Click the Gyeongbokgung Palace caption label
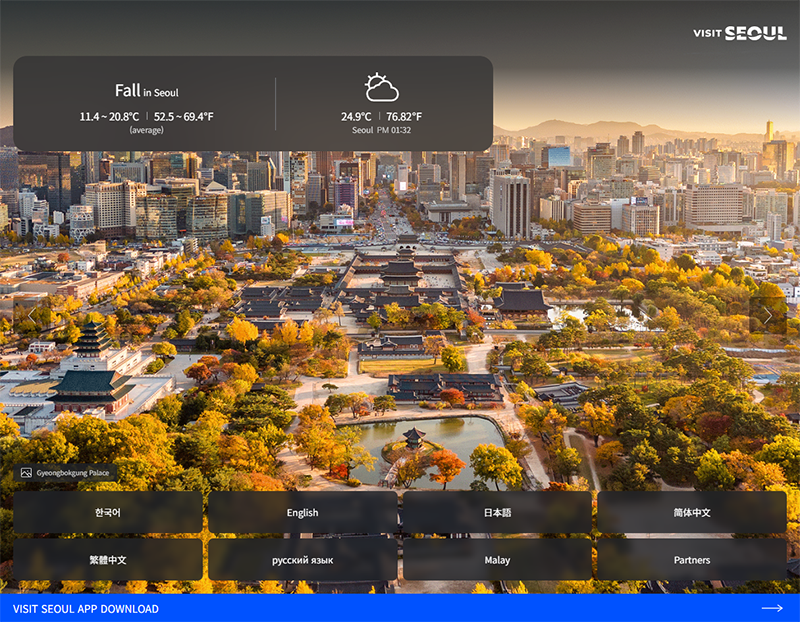This screenshot has width=800, height=622. pos(74,473)
